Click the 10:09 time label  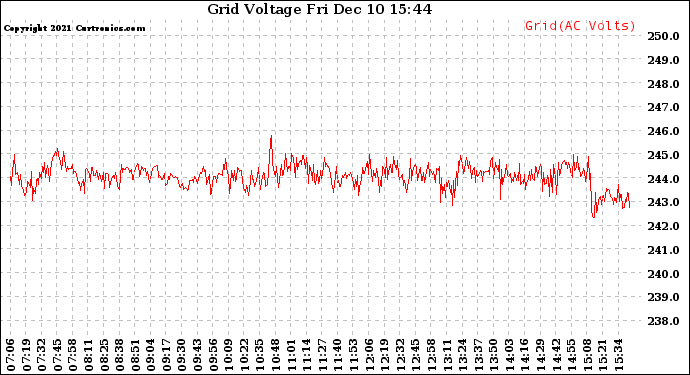[229, 355]
